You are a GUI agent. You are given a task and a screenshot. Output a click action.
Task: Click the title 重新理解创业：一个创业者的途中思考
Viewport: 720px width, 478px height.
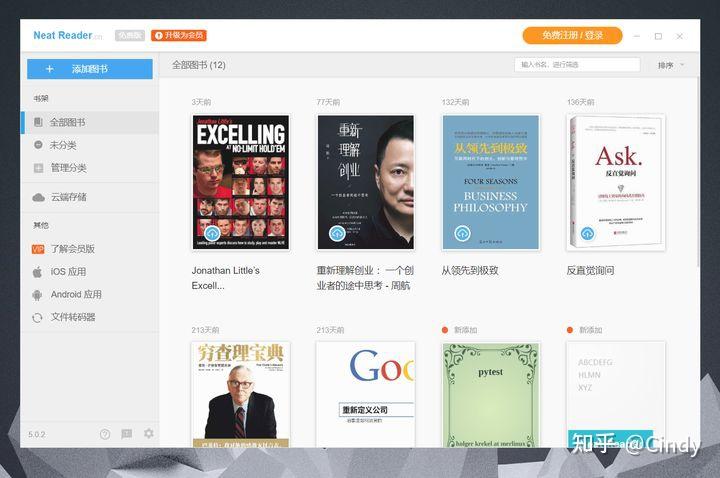click(x=365, y=278)
